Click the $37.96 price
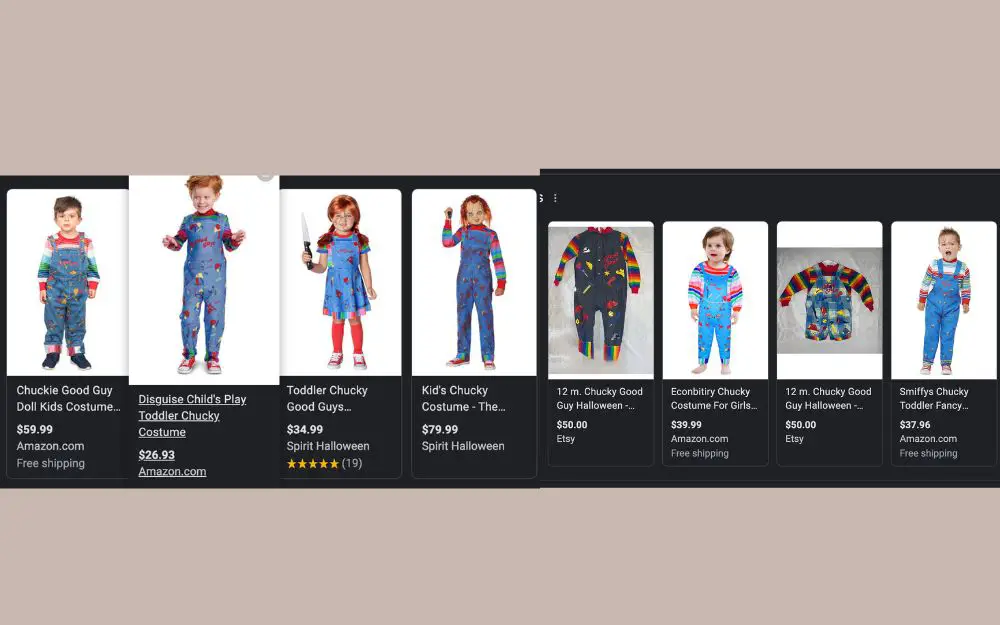1000x625 pixels. click(915, 425)
